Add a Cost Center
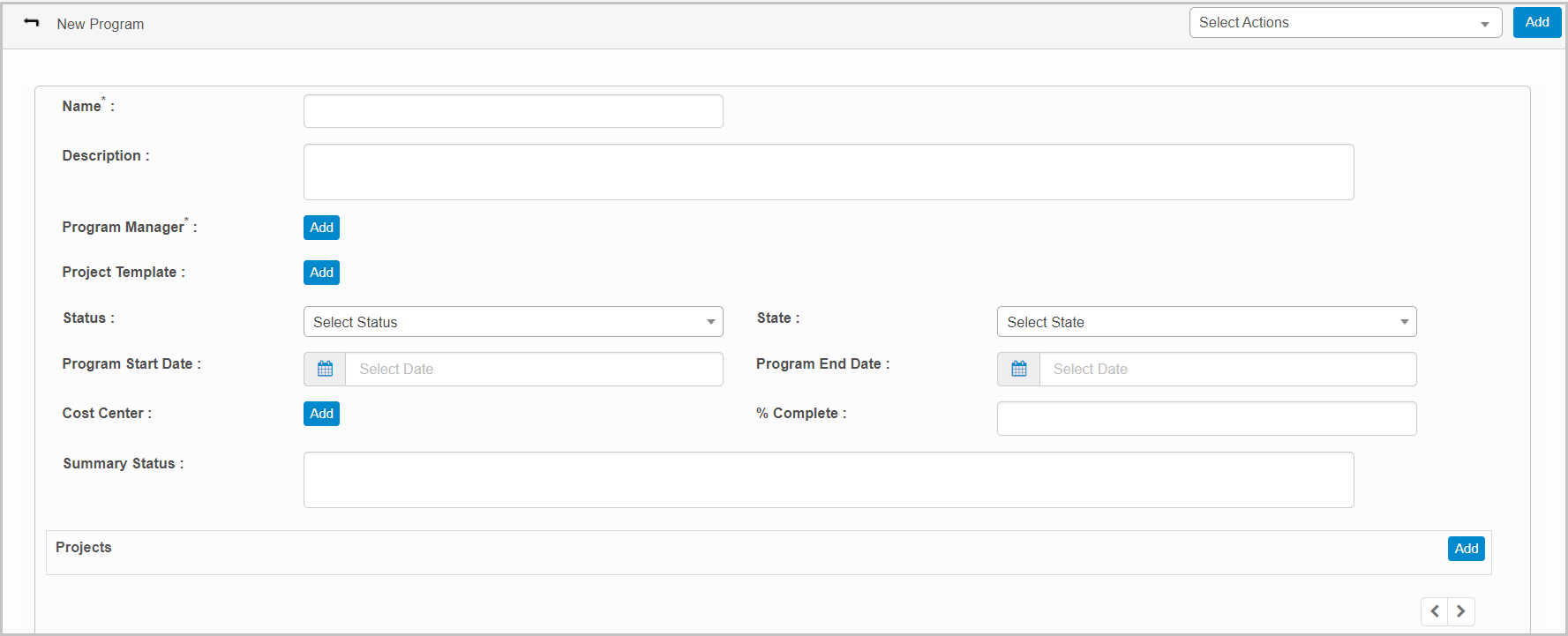The width and height of the screenshot is (1568, 636). tap(321, 414)
